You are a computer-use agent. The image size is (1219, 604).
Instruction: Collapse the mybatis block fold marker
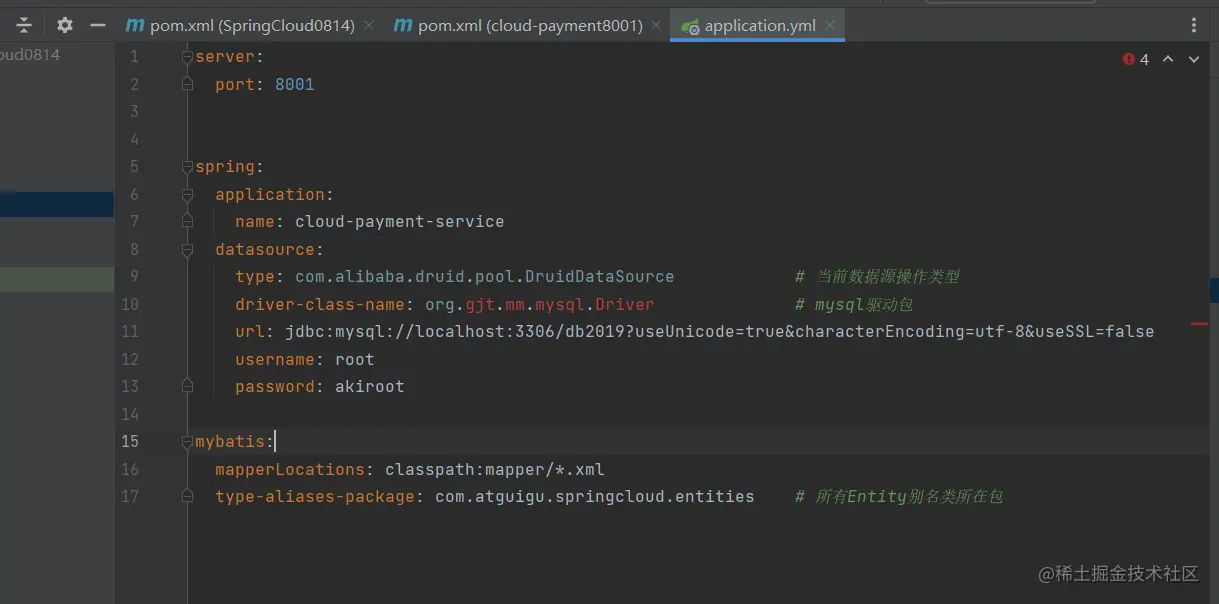coord(187,441)
